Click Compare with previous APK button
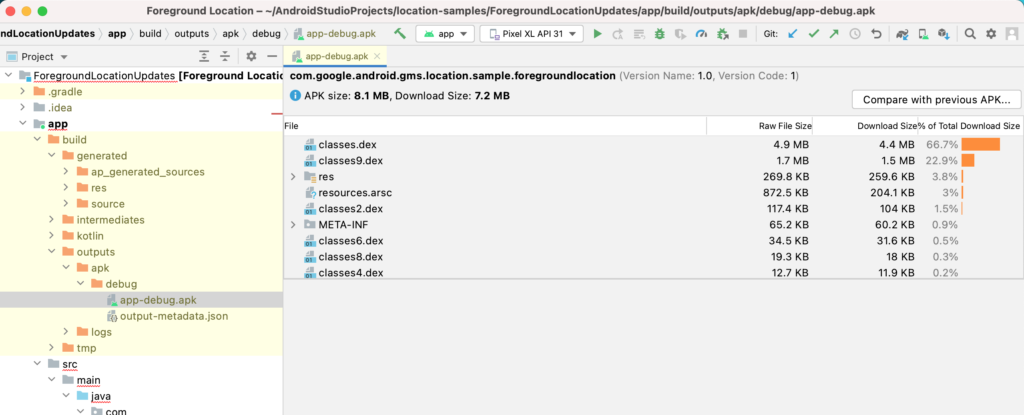This screenshot has height=415, width=1024. [936, 100]
